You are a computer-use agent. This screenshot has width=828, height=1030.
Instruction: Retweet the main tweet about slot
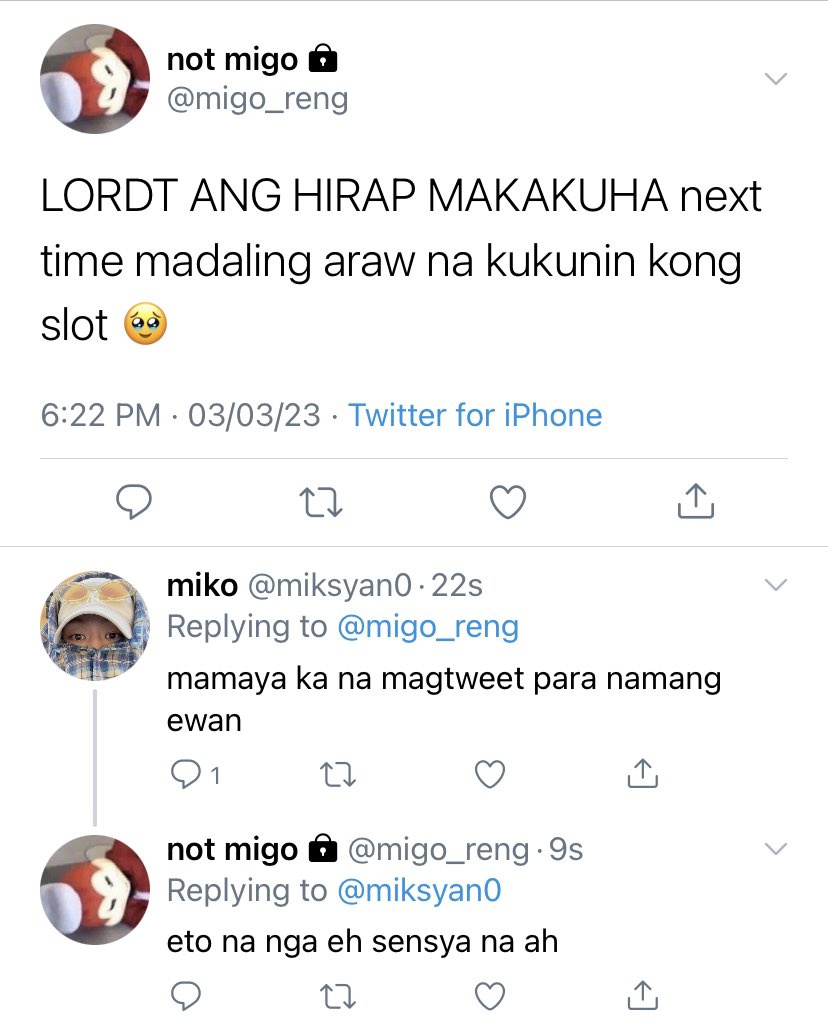321,502
